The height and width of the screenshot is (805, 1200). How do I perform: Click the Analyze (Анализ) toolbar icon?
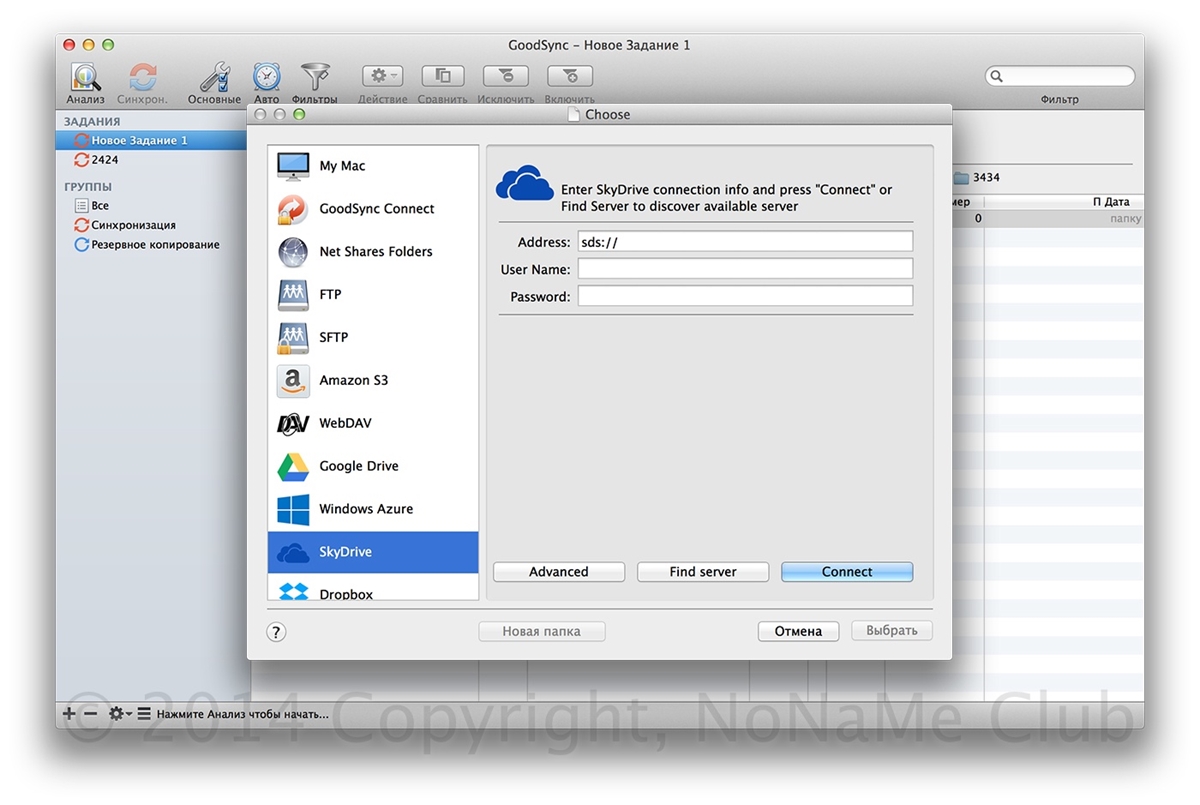click(x=86, y=79)
